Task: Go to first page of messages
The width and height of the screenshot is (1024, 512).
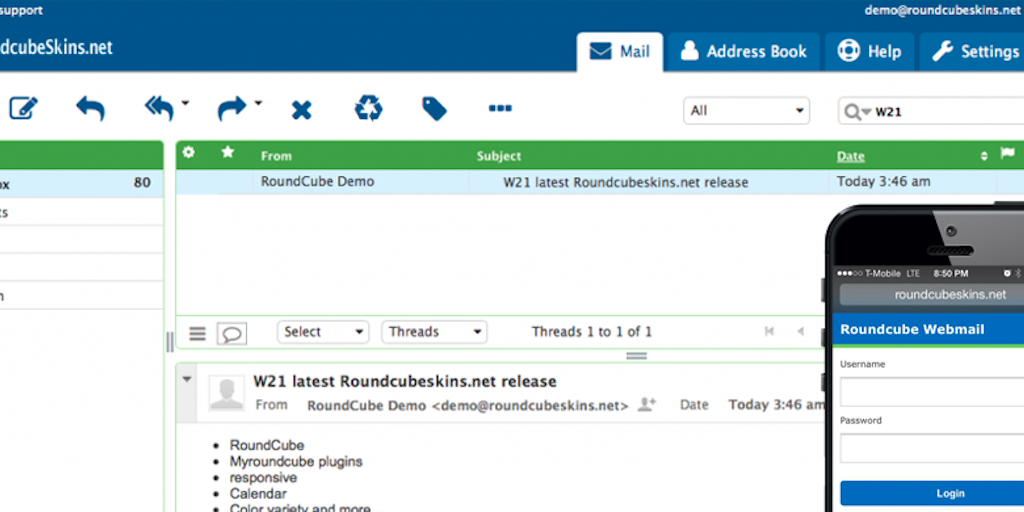Action: 769,332
